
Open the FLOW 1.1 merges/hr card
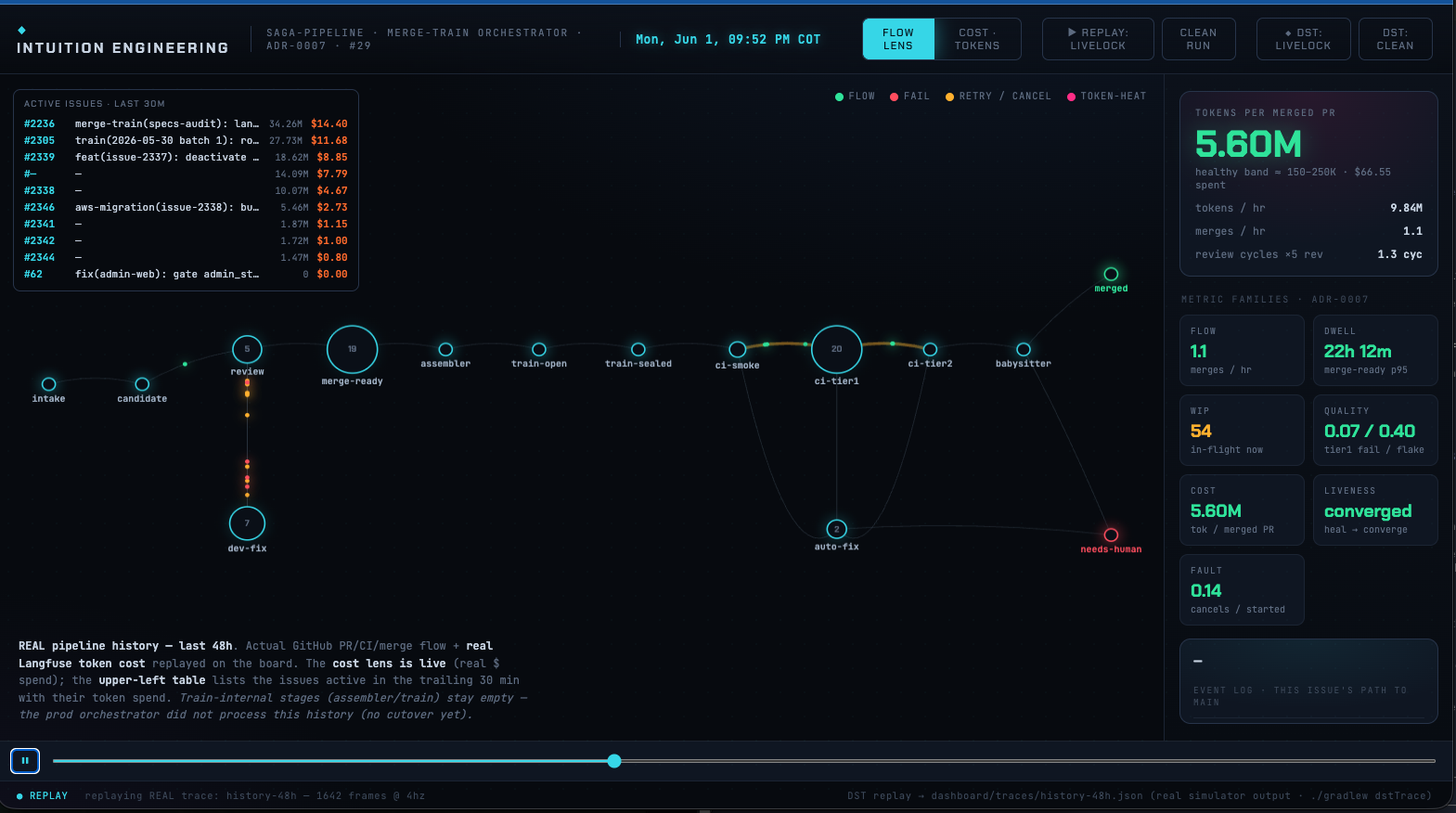pos(1243,351)
